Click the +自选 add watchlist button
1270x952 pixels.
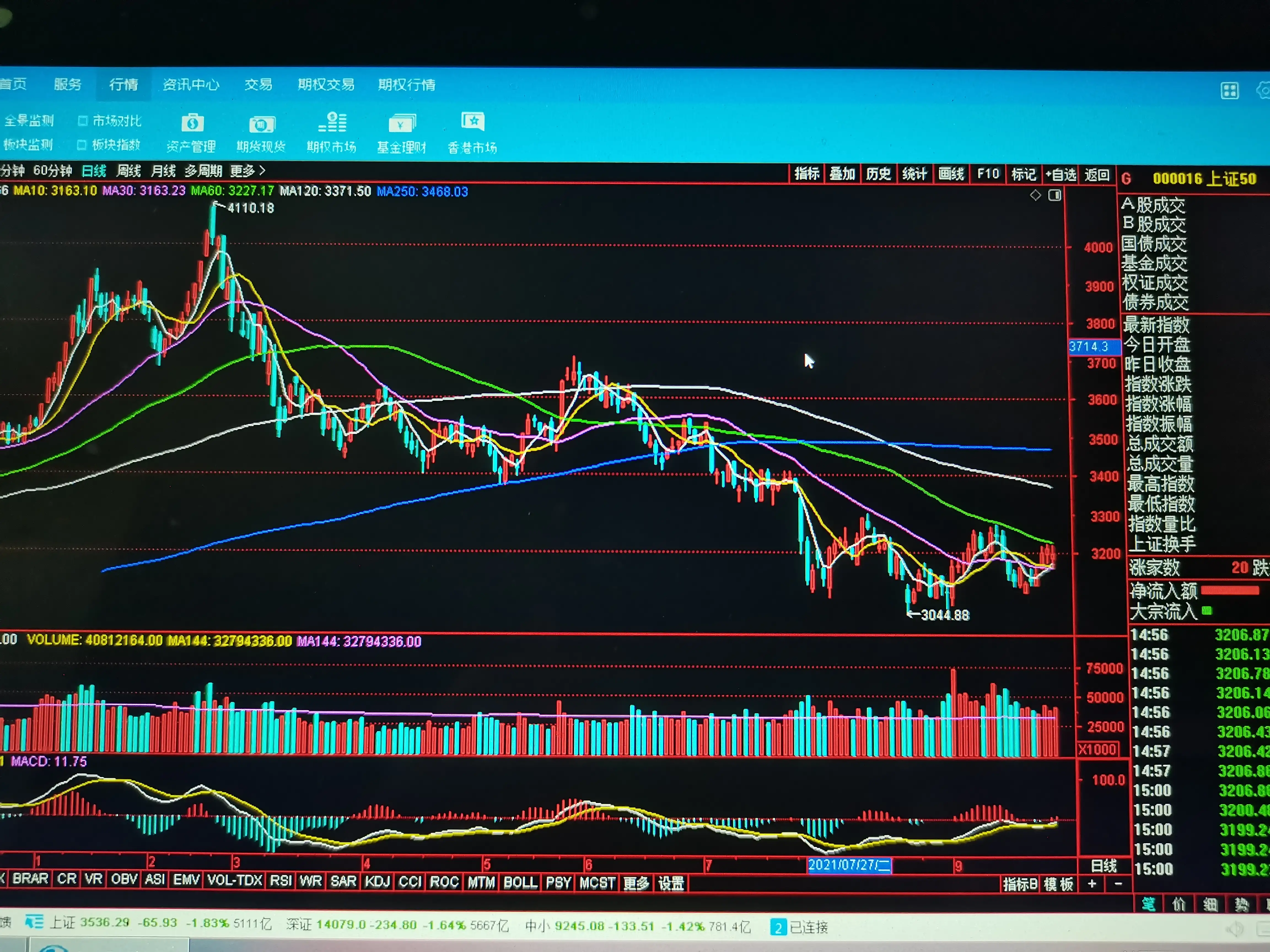pyautogui.click(x=1061, y=174)
